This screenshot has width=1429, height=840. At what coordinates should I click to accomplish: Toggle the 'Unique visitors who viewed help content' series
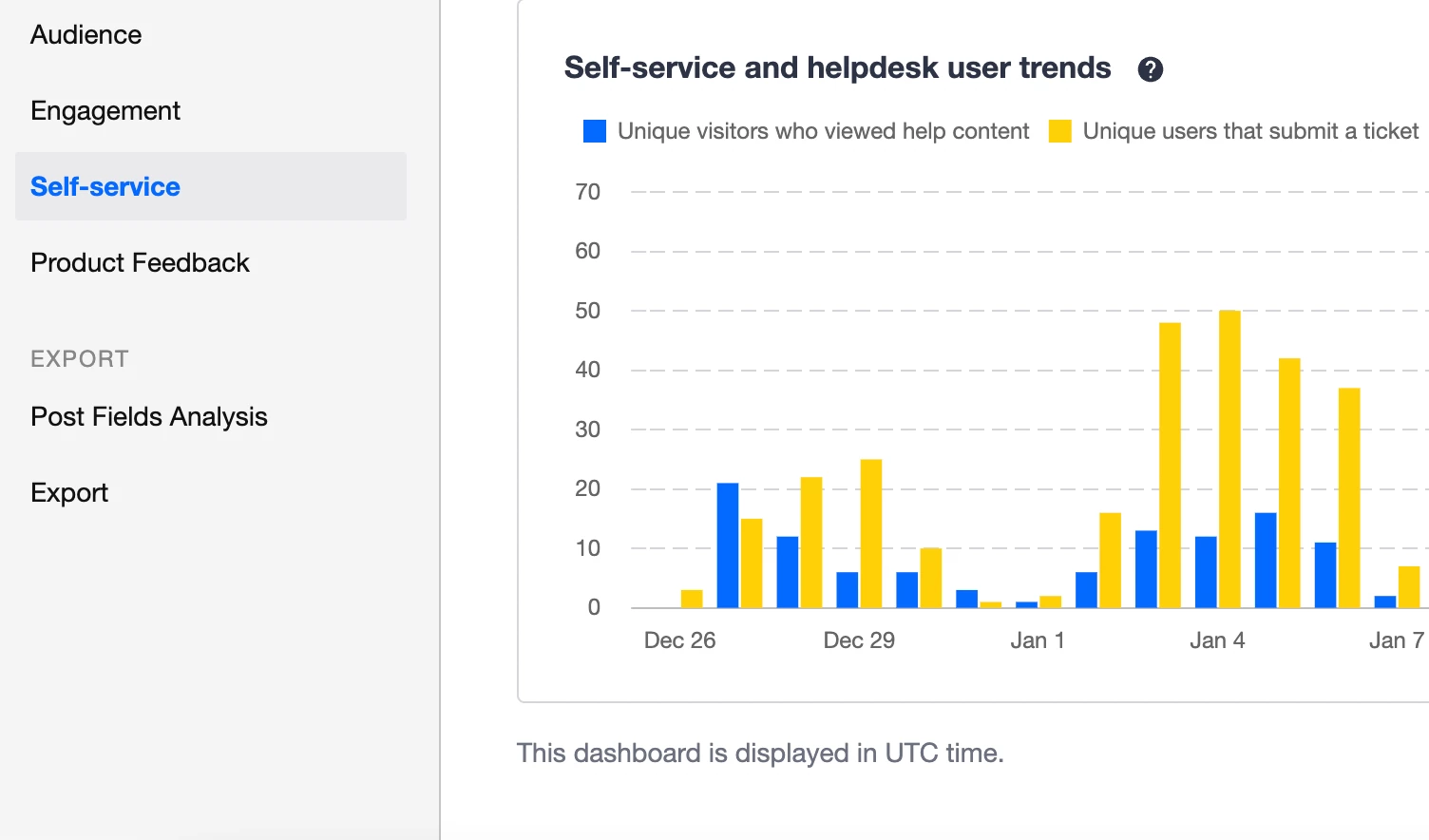point(823,131)
